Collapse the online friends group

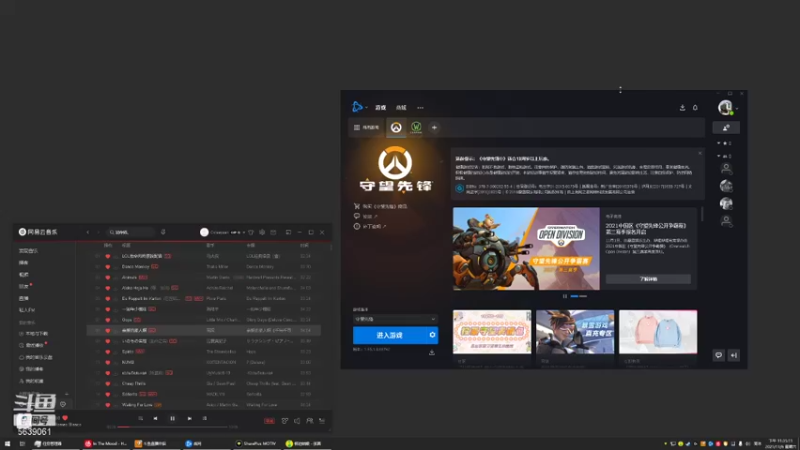pos(724,156)
